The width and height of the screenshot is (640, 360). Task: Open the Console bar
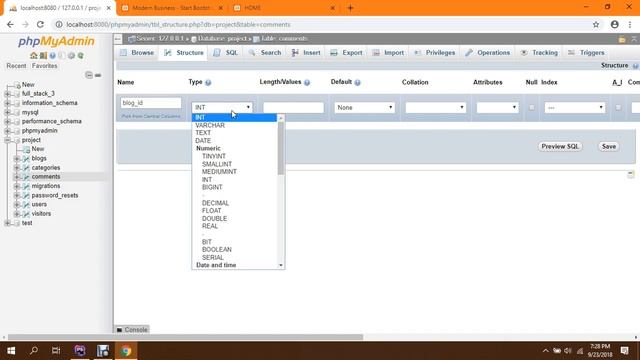pyautogui.click(x=132, y=329)
